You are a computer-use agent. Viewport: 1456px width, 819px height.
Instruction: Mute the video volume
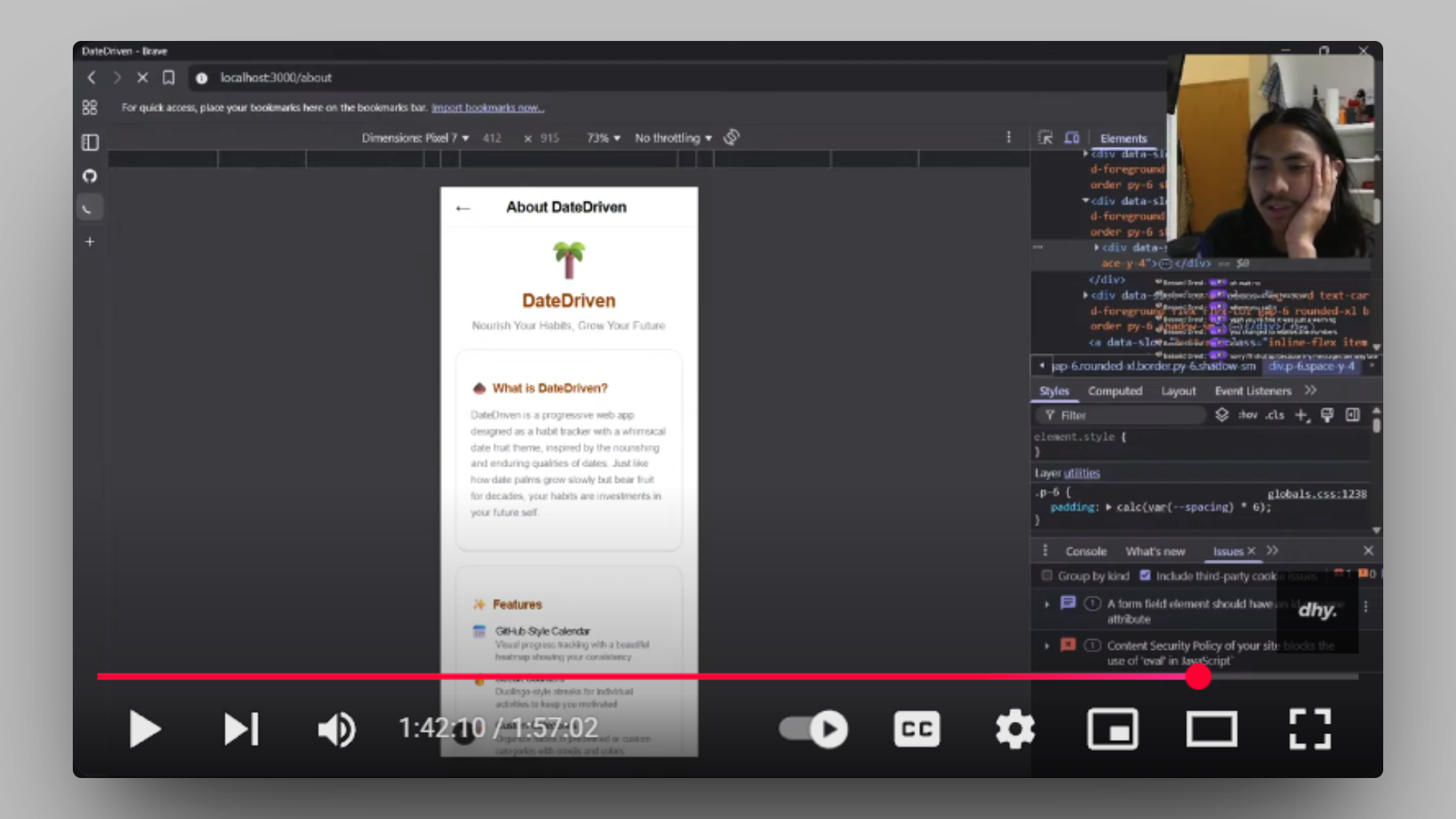coord(337,730)
